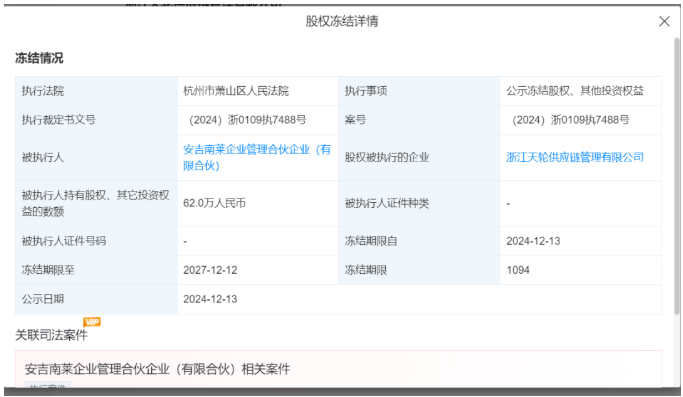Click the VIP badge icon
683x397 pixels.
(x=92, y=322)
